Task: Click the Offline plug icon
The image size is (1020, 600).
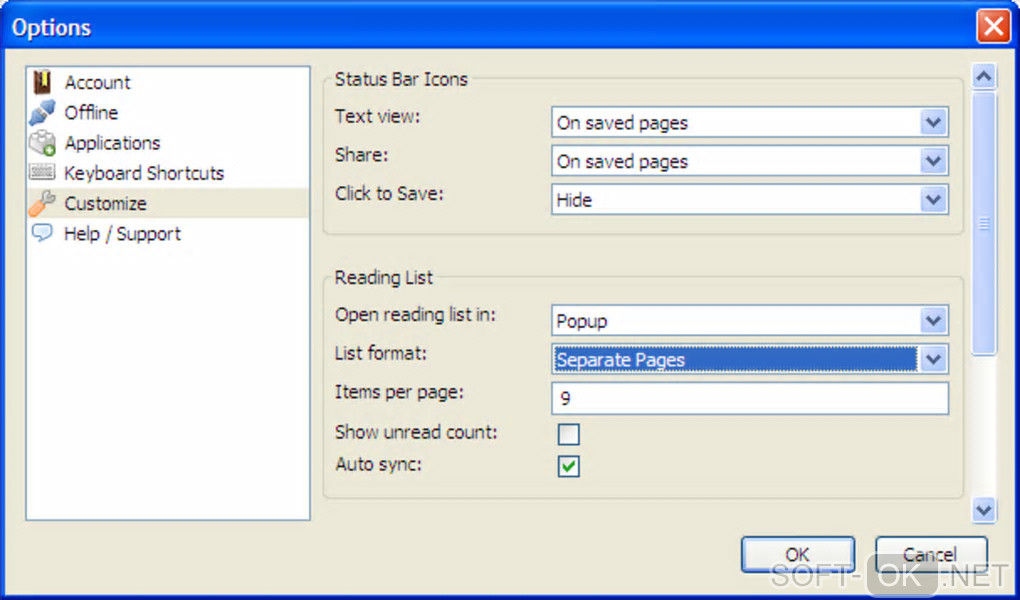Action: [42, 113]
